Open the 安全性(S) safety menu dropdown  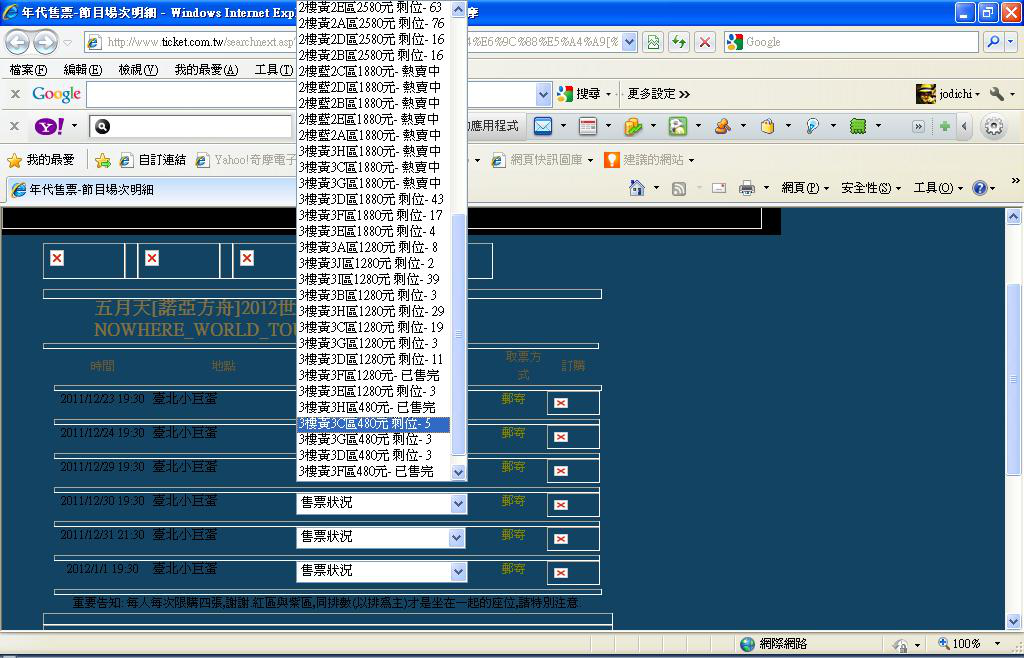871,188
